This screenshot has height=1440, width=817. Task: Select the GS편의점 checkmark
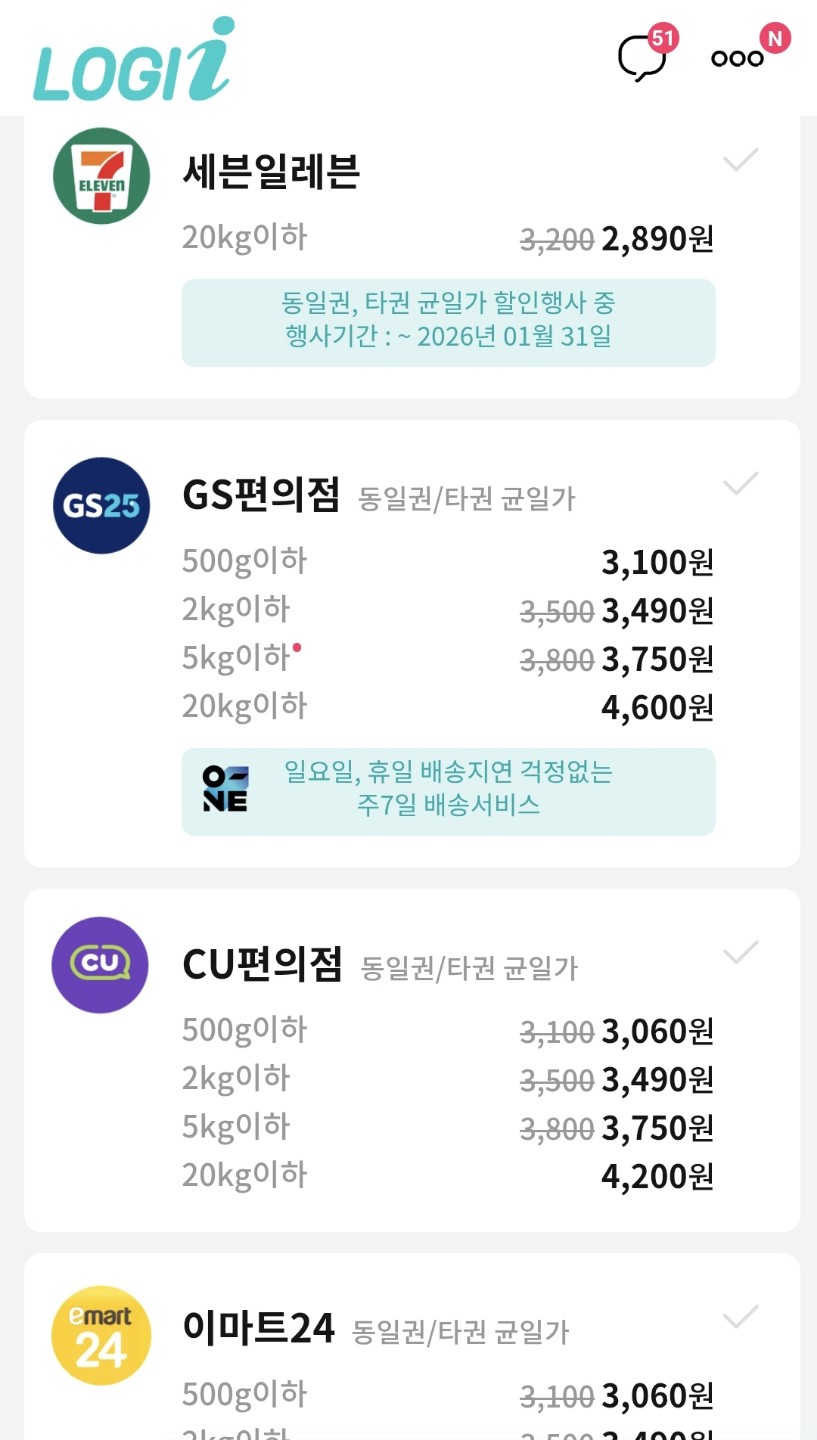740,485
